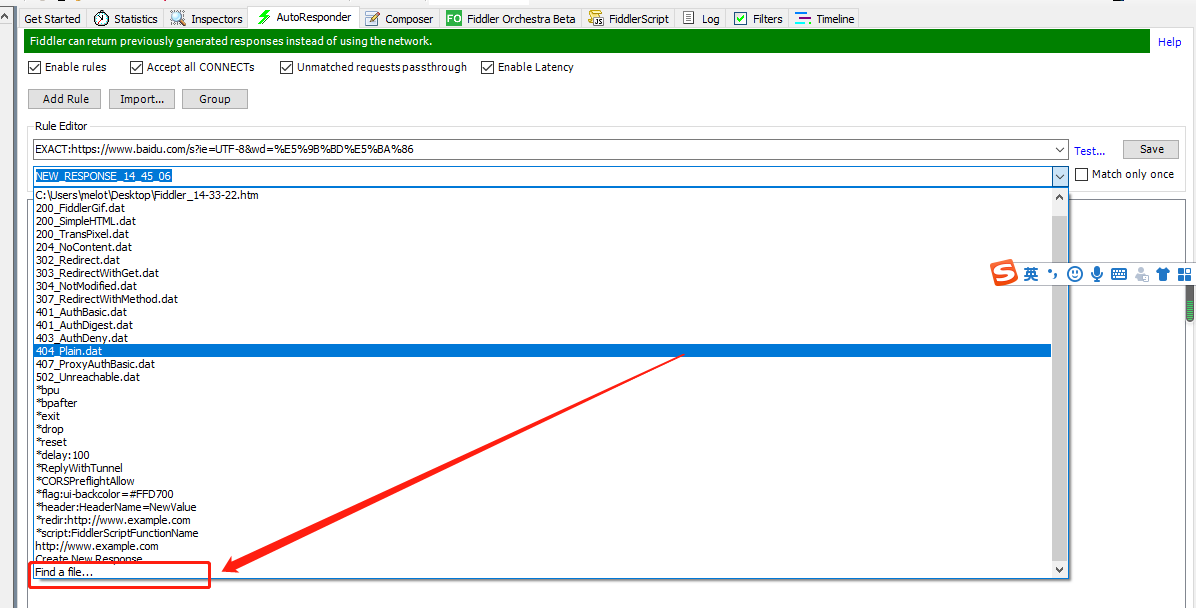Open the Composer tab
This screenshot has width=1196, height=608.
point(399,18)
